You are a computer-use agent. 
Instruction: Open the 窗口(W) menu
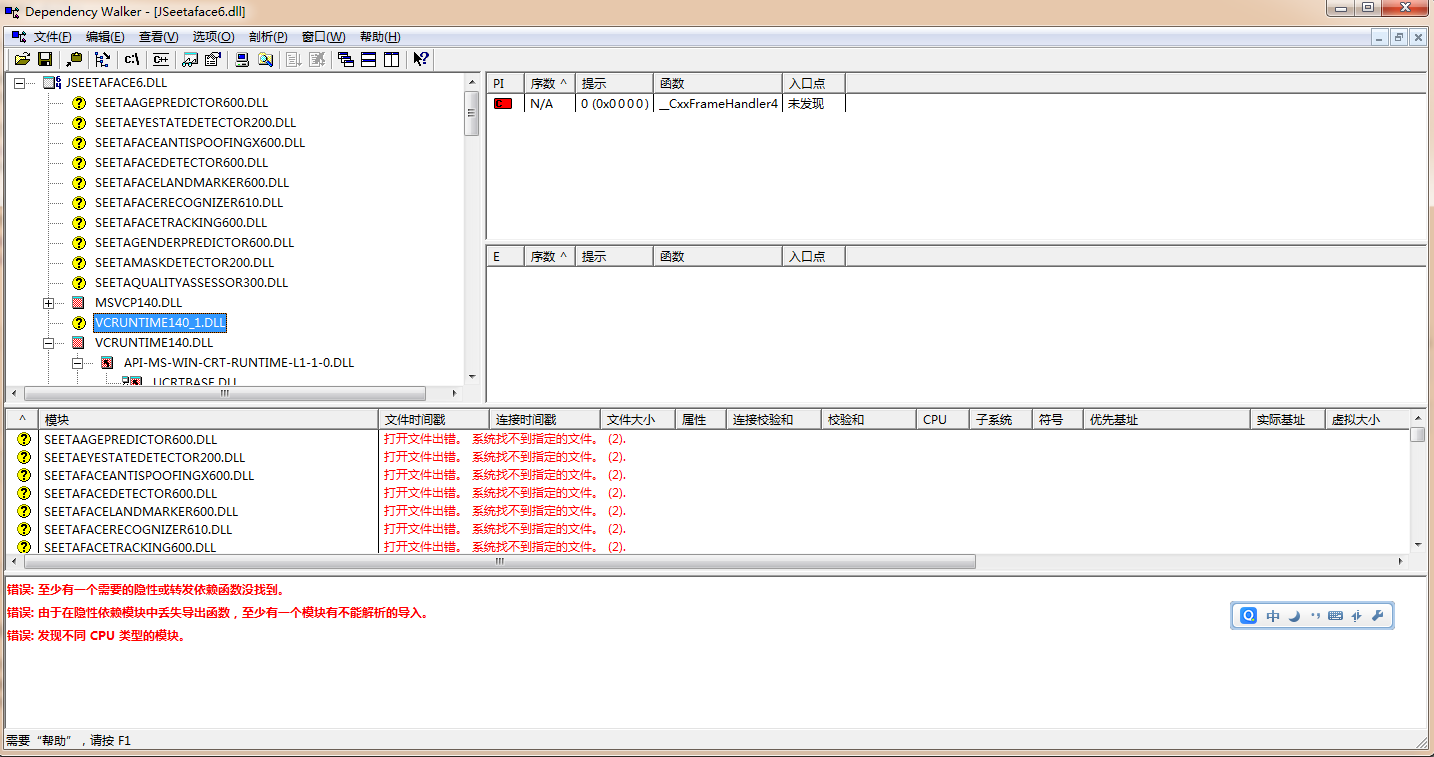324,37
